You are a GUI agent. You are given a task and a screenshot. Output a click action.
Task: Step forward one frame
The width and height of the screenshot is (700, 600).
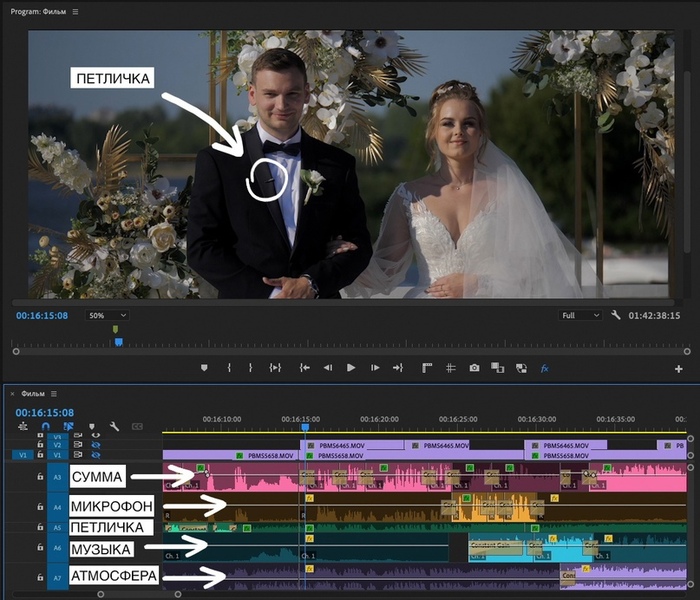[x=374, y=368]
